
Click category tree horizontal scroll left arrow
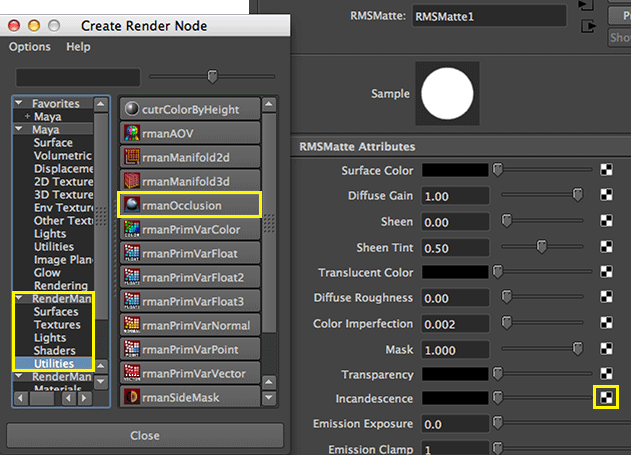(x=21, y=398)
